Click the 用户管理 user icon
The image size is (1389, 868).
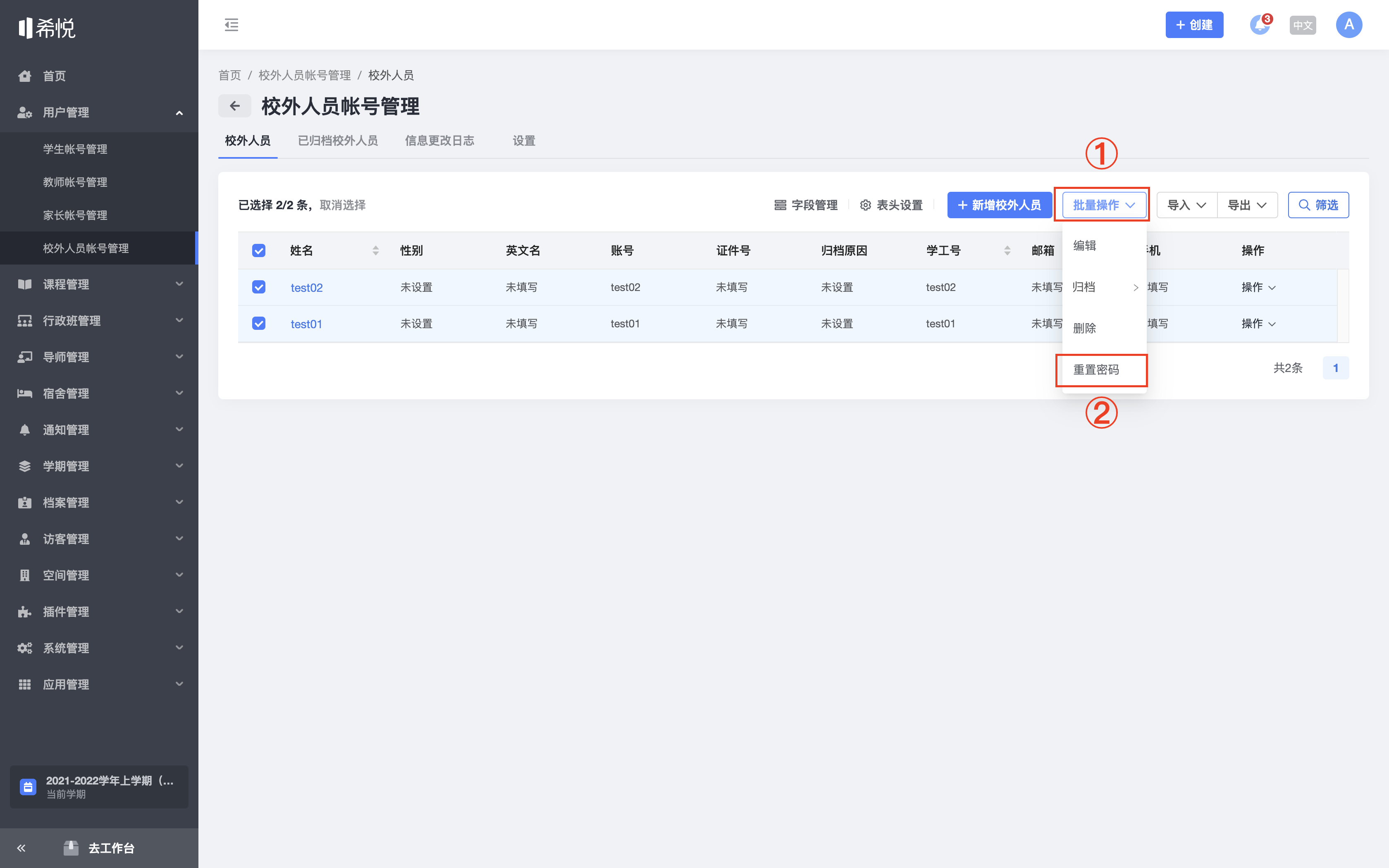tap(25, 112)
